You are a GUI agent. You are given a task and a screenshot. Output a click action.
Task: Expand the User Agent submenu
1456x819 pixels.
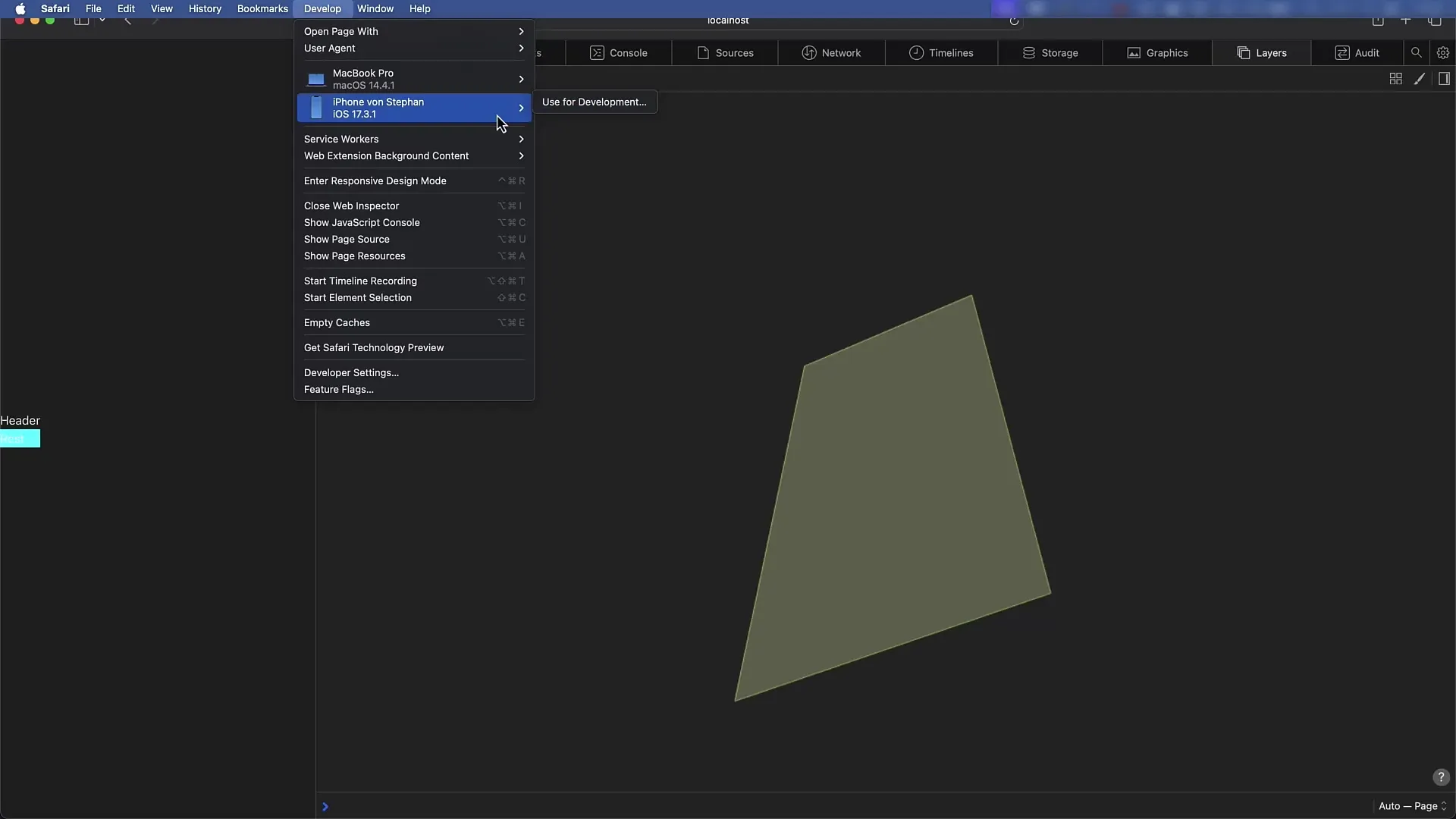[414, 48]
